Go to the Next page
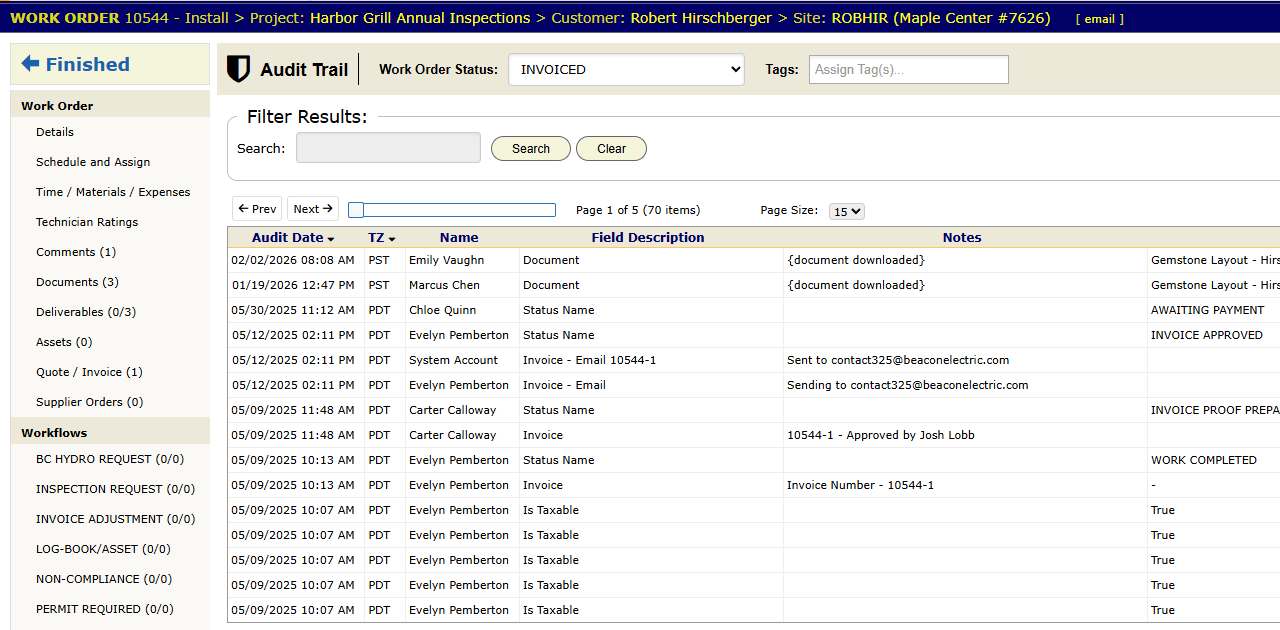Viewport: 1280px width, 630px height. coord(313,209)
